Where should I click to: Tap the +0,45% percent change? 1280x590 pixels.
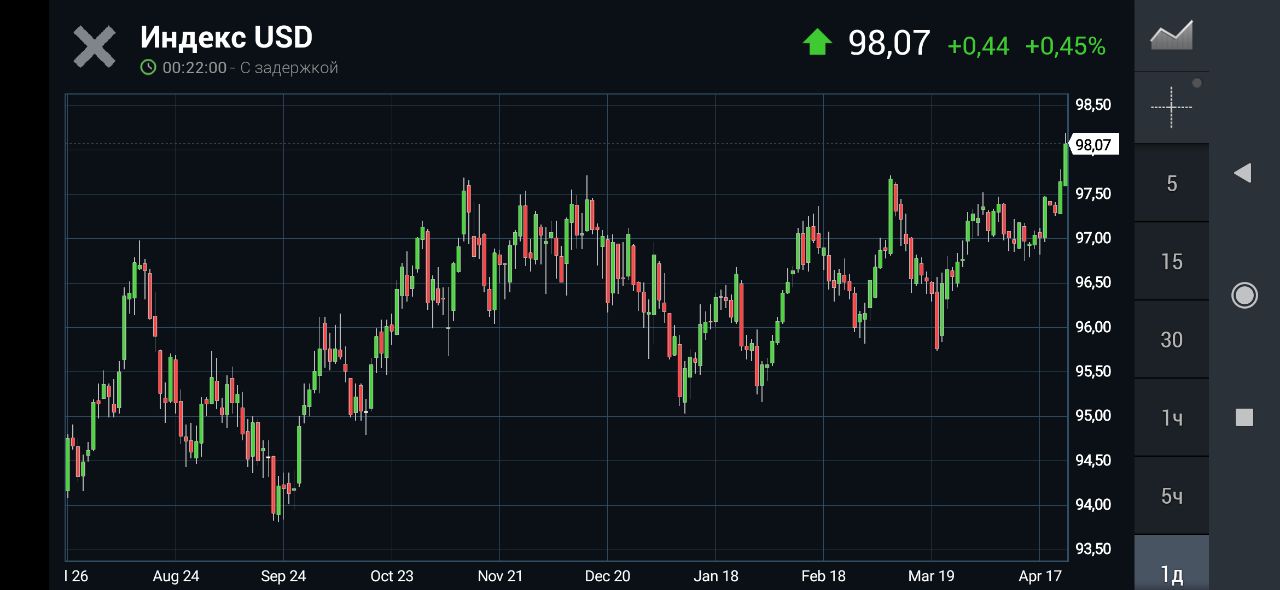pyautogui.click(x=1065, y=46)
